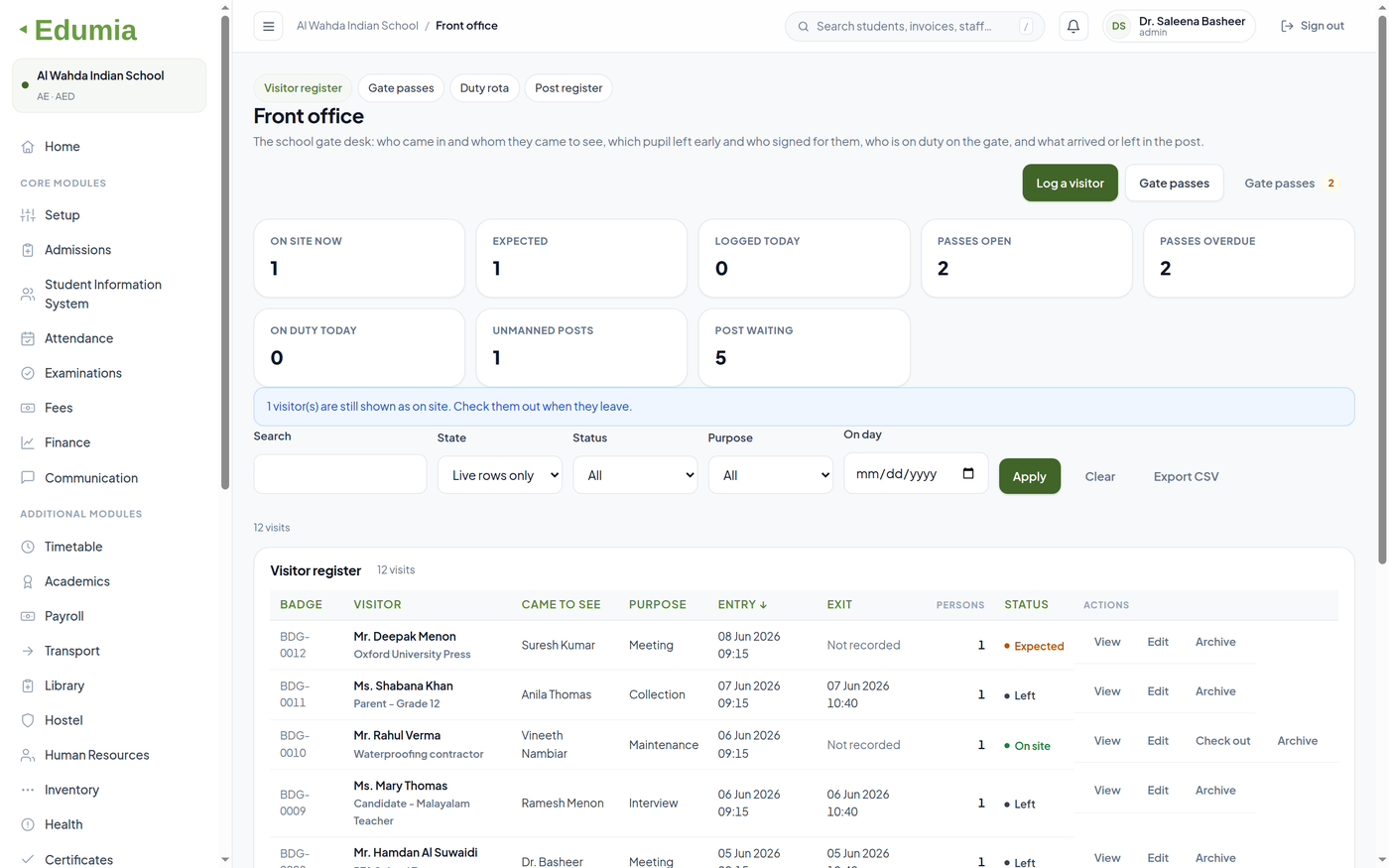Click the Sign out icon

click(1287, 26)
